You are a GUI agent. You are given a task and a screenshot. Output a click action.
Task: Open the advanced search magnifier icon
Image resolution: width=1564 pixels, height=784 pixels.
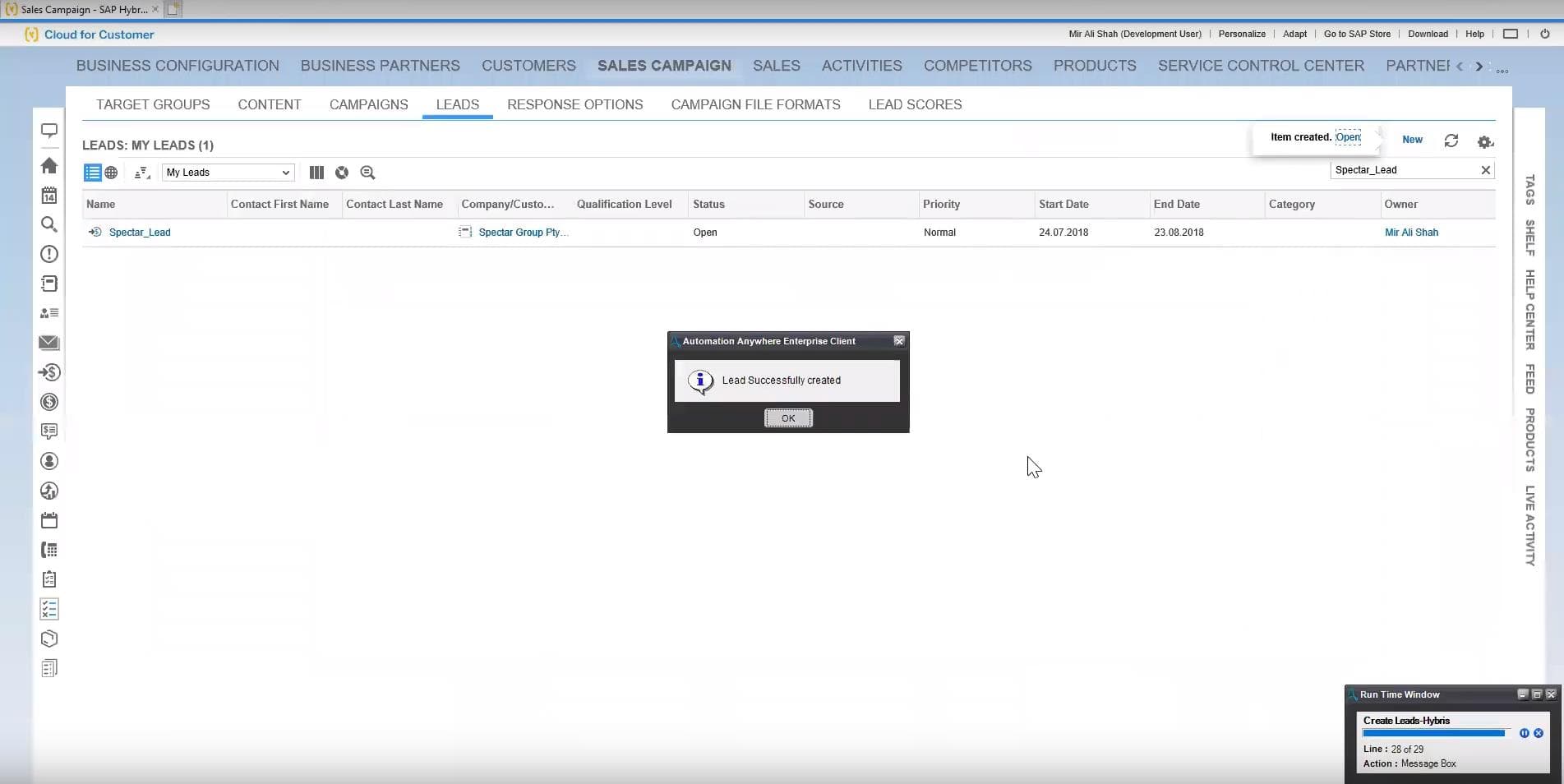[x=367, y=173]
